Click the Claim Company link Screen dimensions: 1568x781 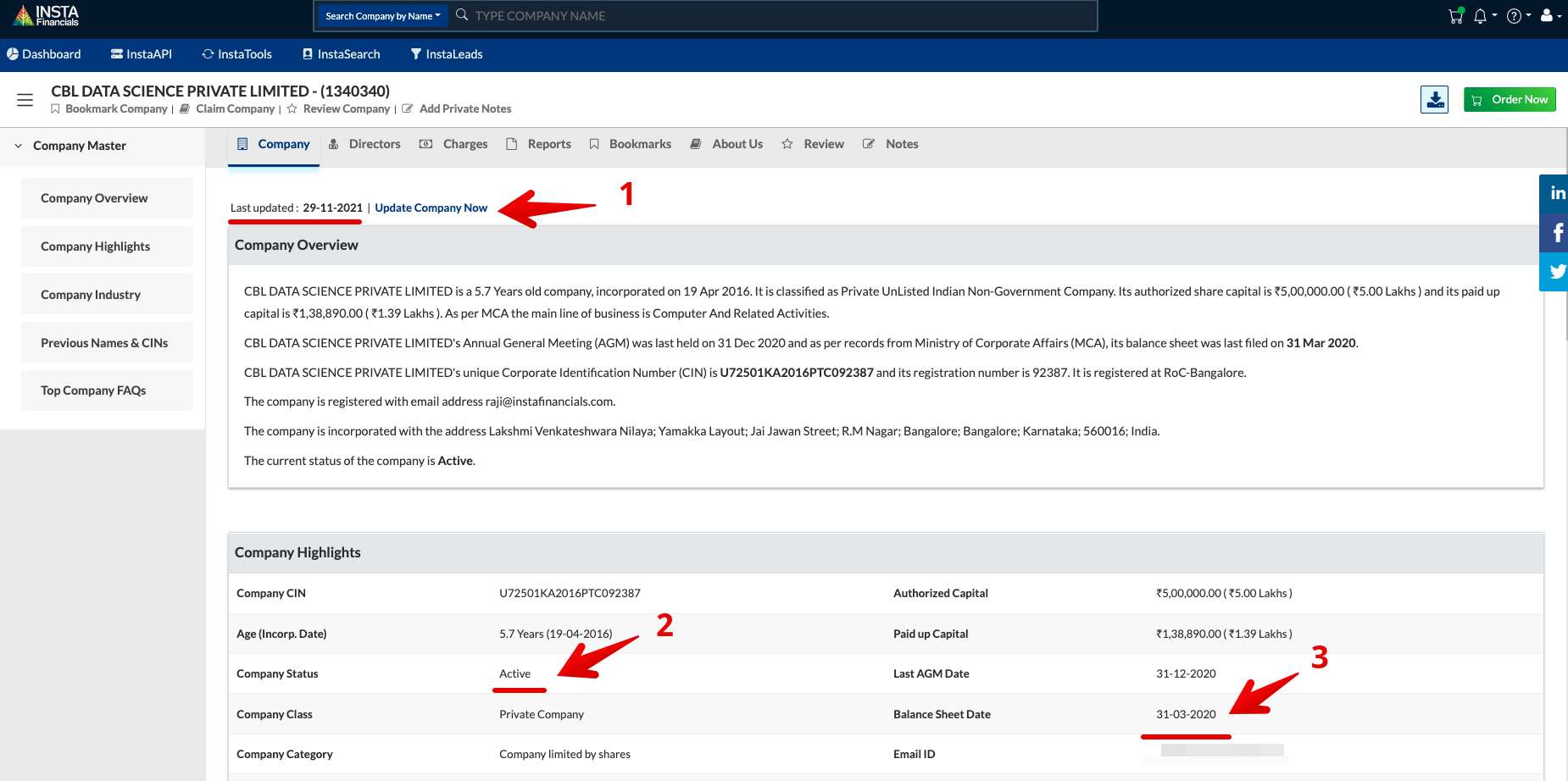[235, 108]
